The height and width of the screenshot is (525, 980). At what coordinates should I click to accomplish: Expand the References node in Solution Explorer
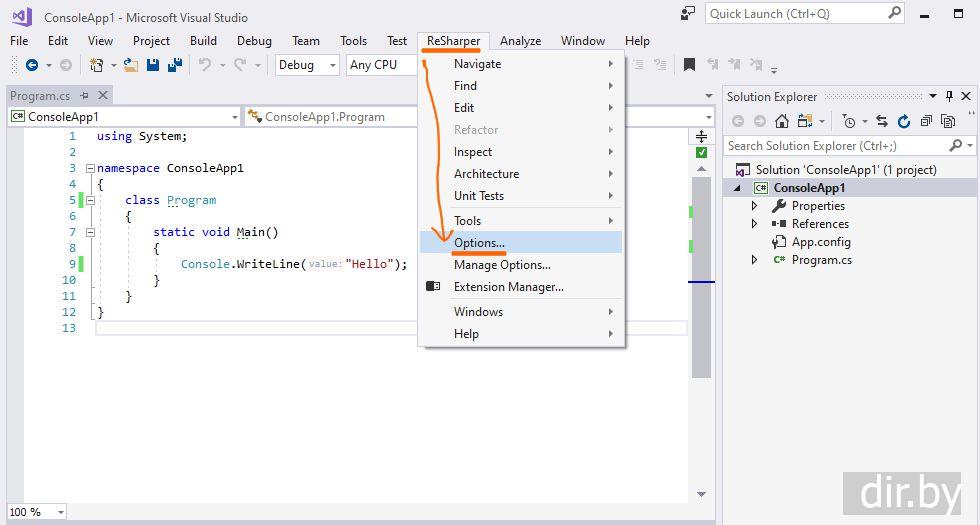coord(755,224)
